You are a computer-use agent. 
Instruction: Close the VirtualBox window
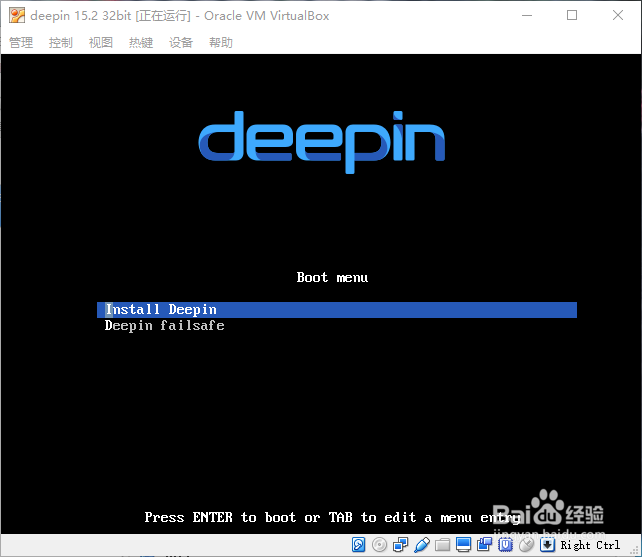pyautogui.click(x=618, y=16)
